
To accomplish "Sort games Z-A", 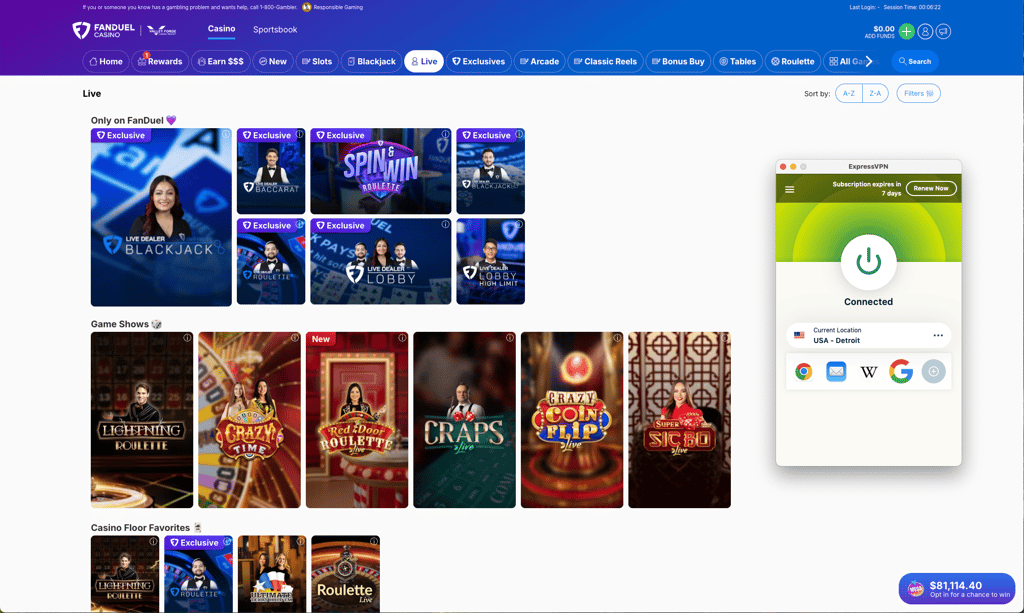I will 875,93.
